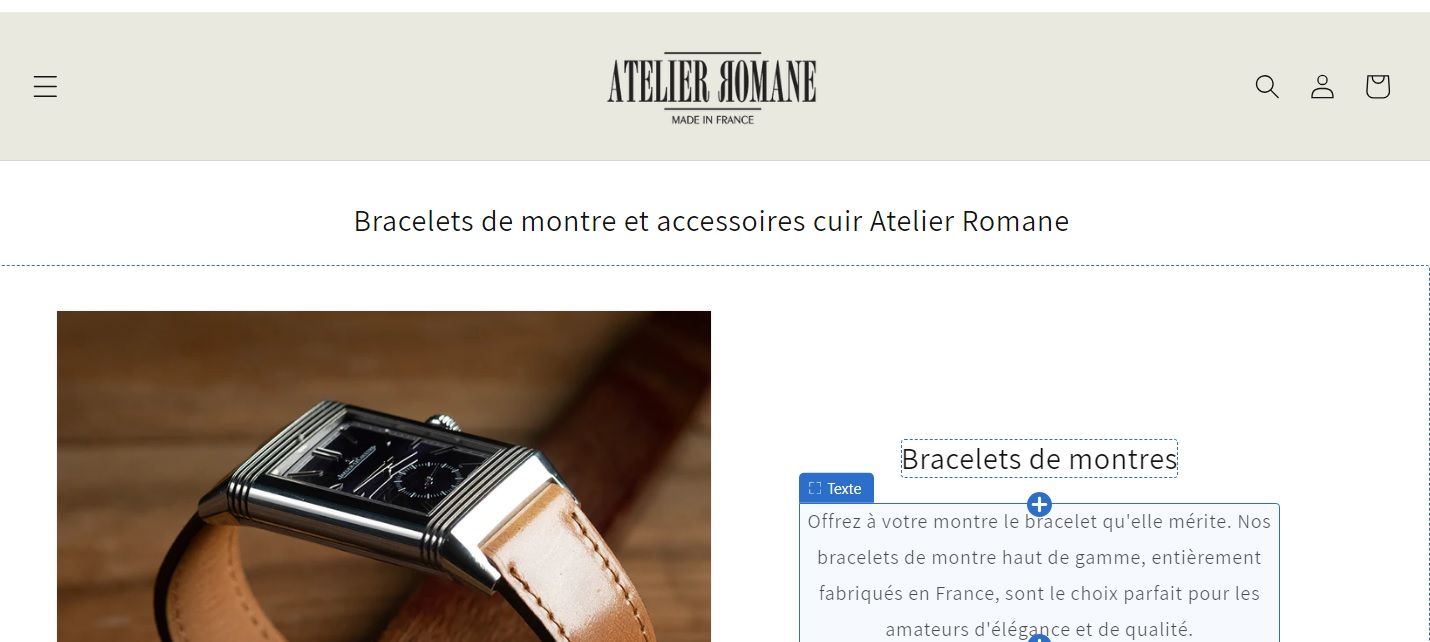Open the hamburger navigation menu
The image size is (1430, 642).
[45, 87]
